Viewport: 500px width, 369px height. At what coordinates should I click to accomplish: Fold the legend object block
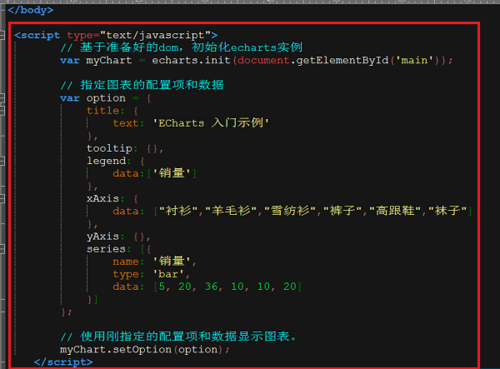tap(2, 161)
